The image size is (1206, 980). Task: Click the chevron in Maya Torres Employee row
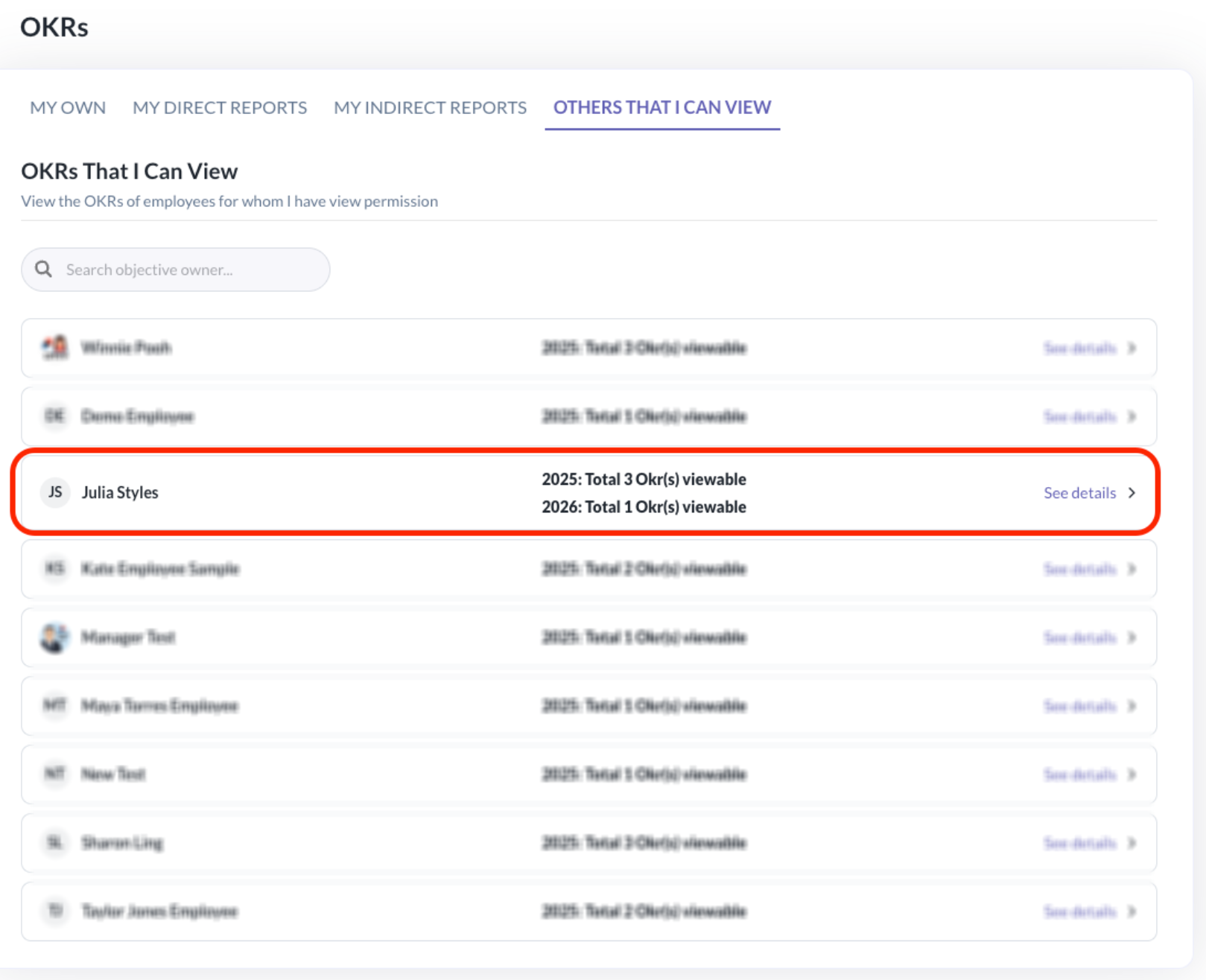[1132, 707]
